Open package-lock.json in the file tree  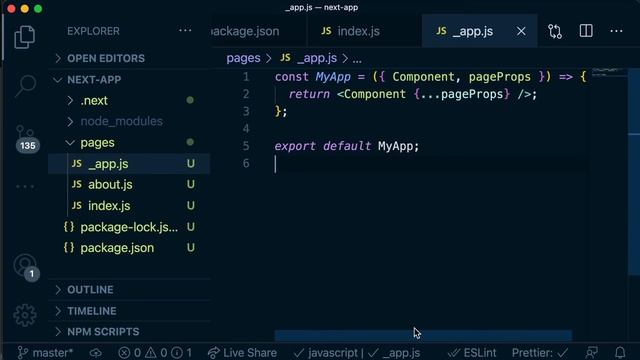pos(129,227)
